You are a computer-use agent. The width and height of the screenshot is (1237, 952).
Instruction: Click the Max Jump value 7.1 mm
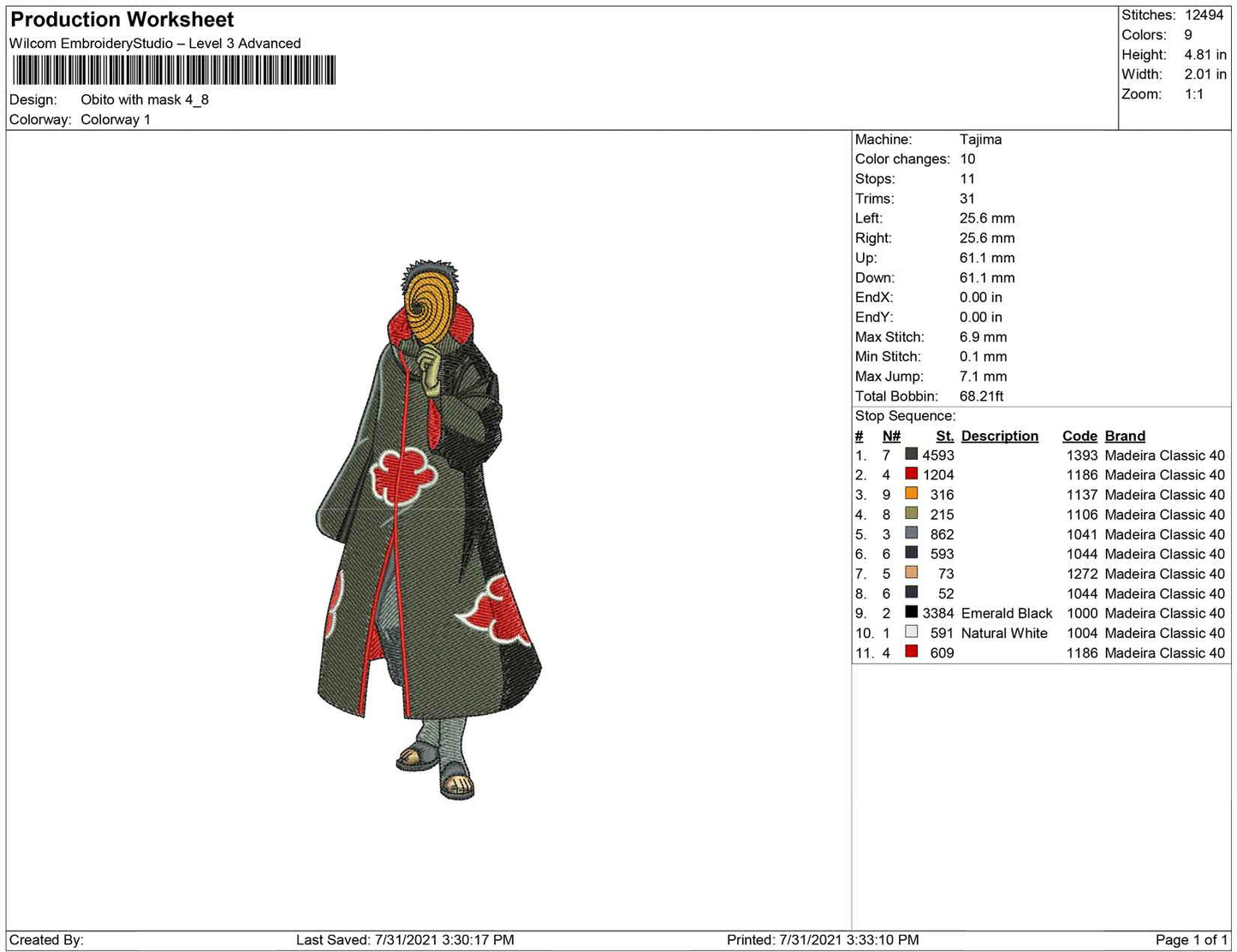(x=983, y=377)
